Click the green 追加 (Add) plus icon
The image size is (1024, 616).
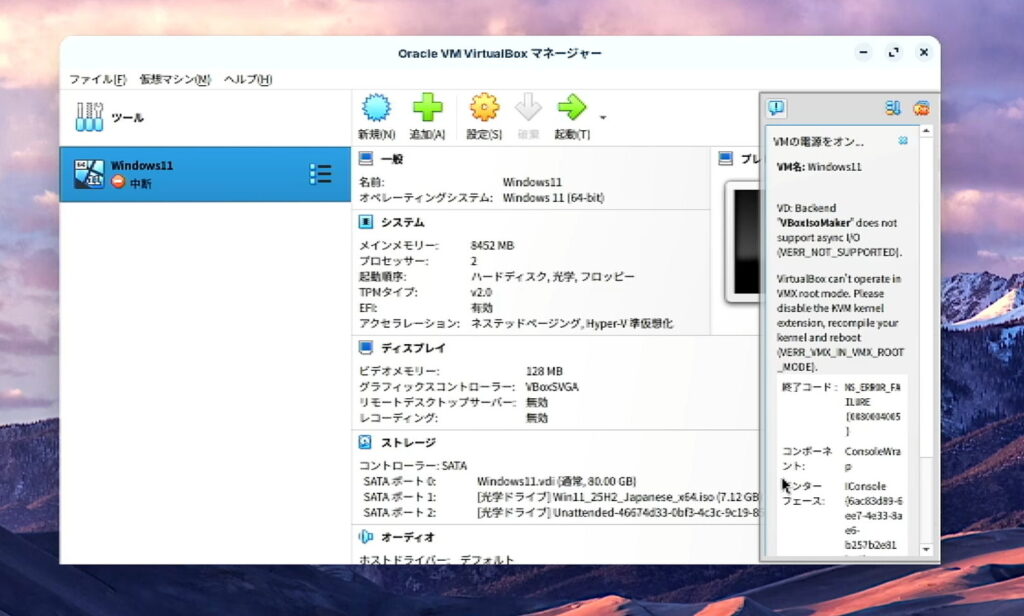(x=427, y=109)
